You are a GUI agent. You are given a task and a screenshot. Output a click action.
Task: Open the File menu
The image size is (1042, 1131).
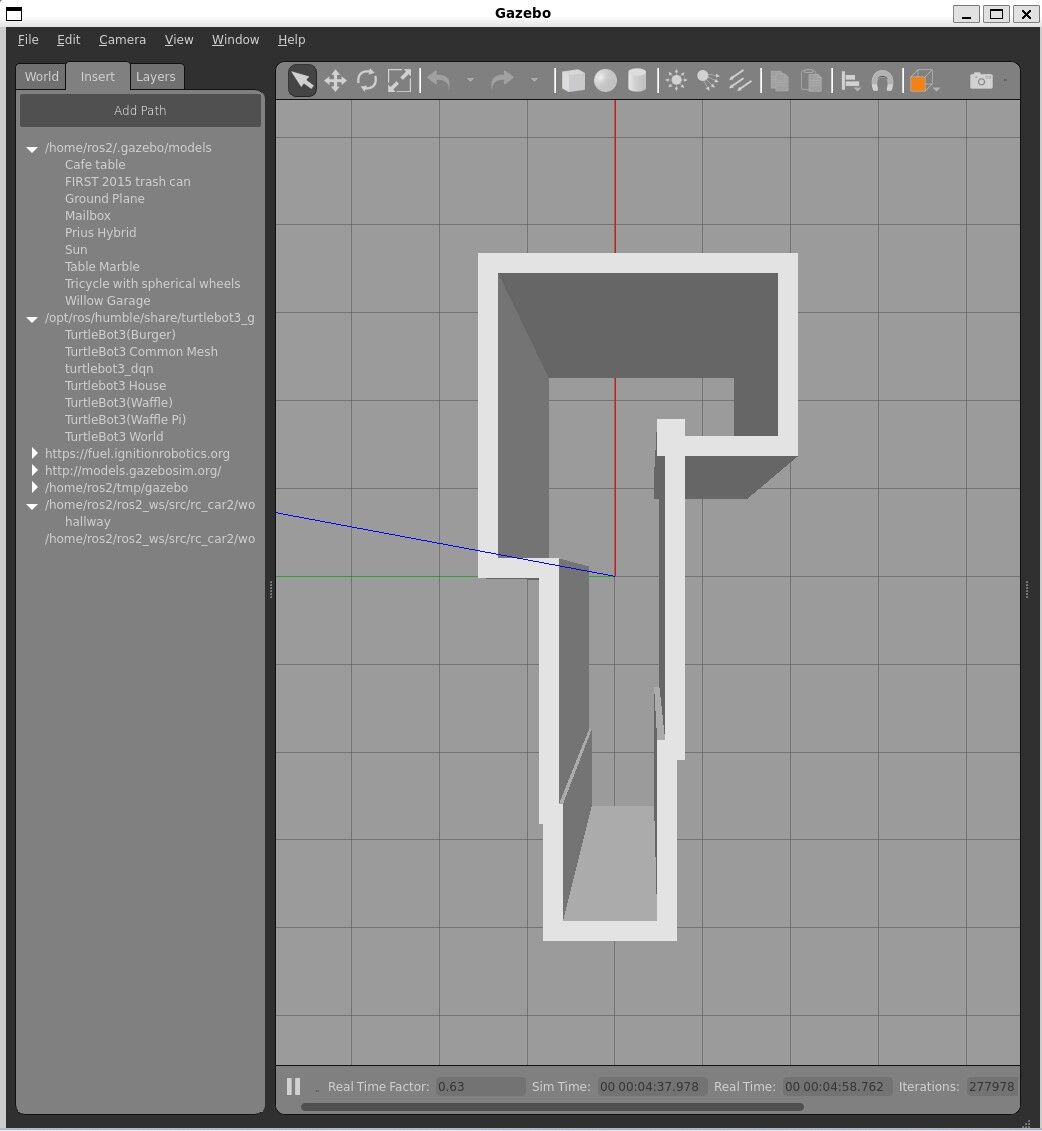click(x=28, y=40)
